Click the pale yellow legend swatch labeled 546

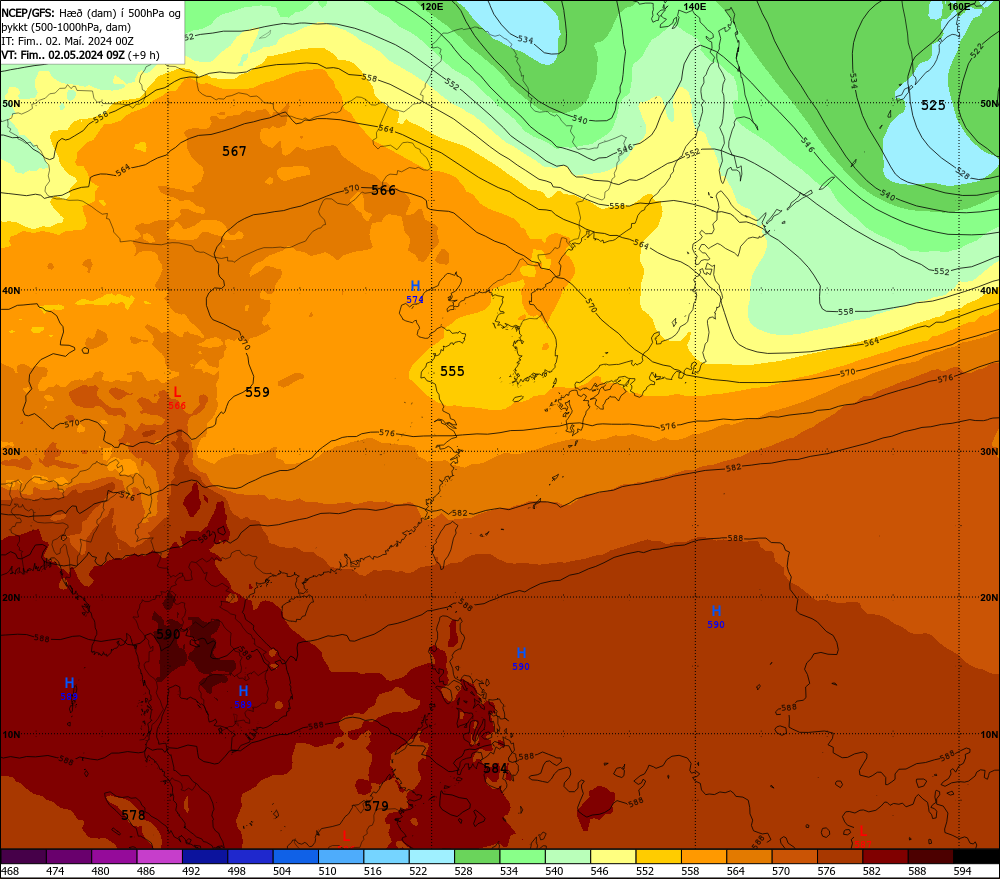613,857
